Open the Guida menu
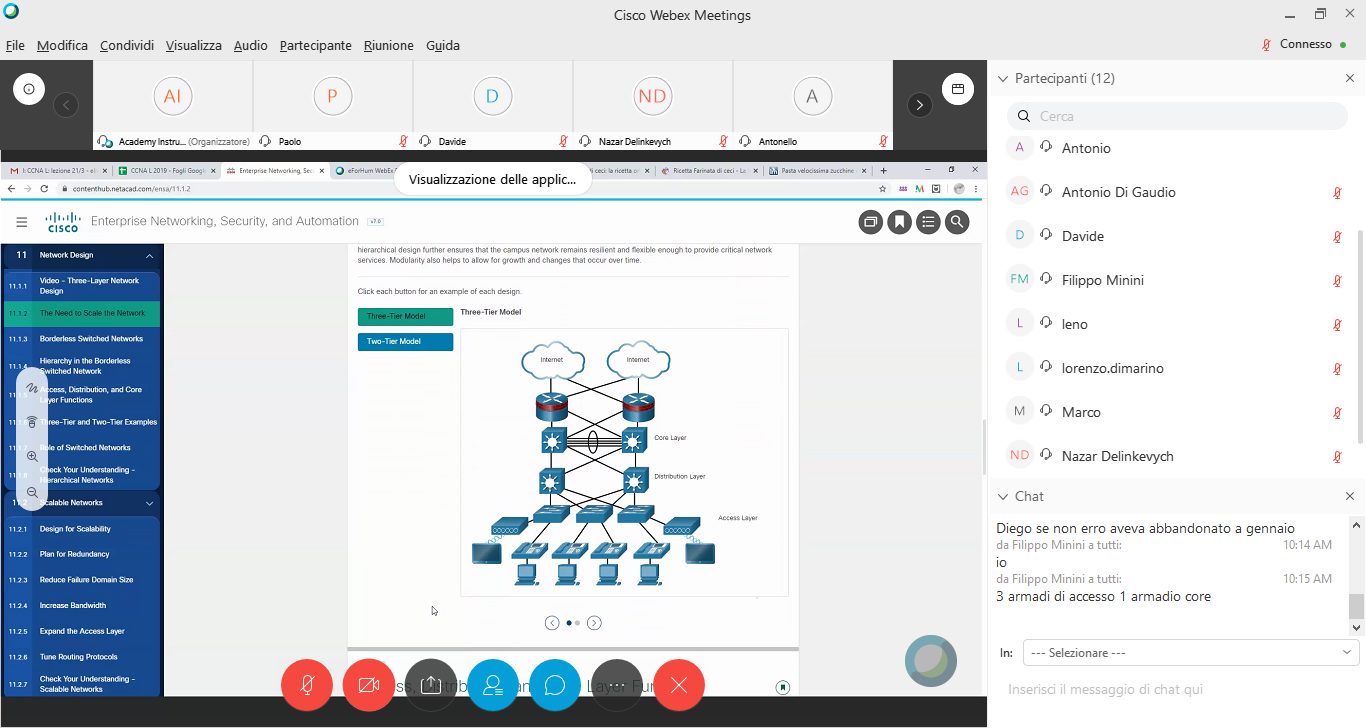The height and width of the screenshot is (728, 1366). [443, 45]
